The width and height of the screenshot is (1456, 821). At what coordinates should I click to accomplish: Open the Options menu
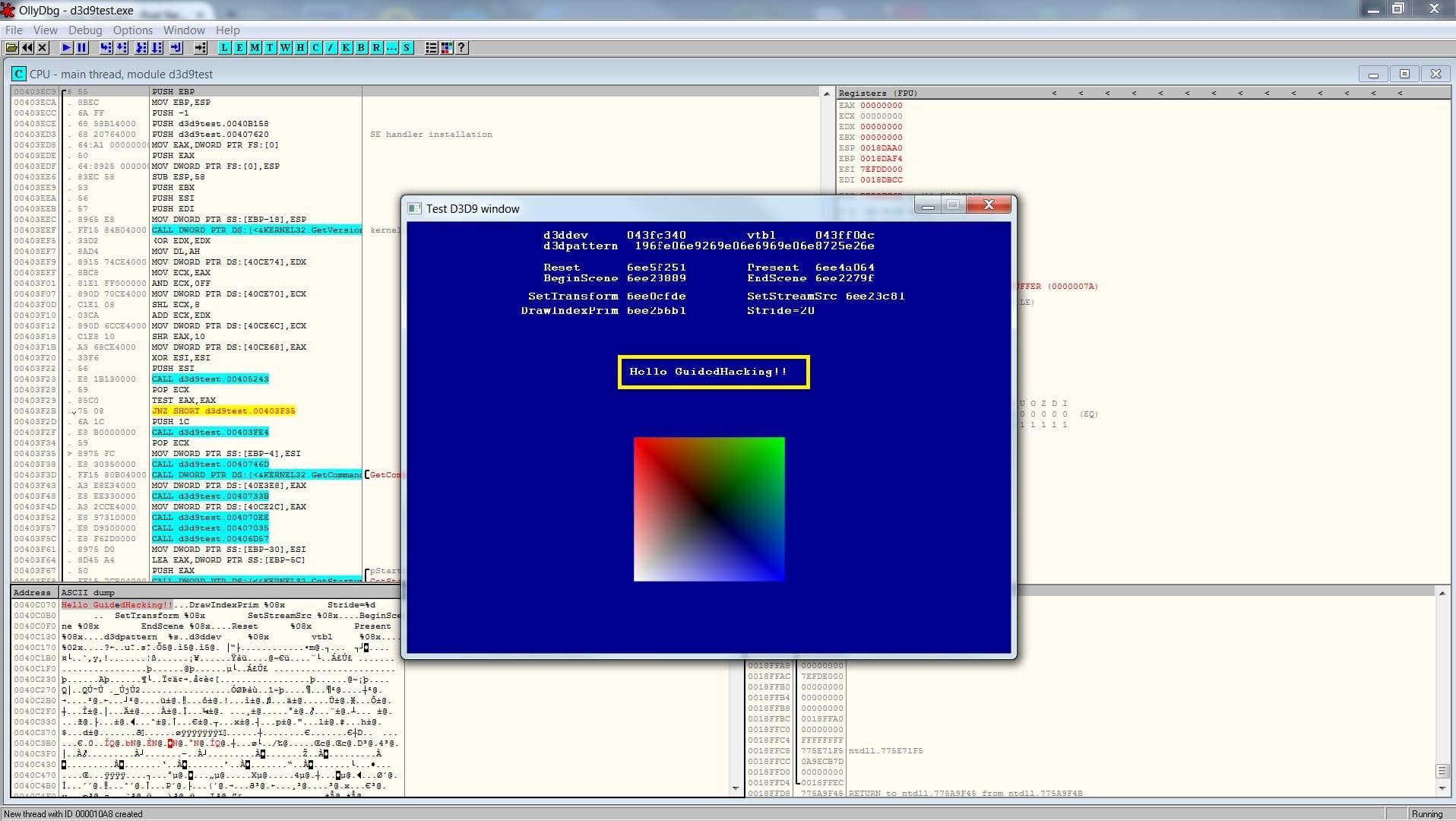(133, 30)
